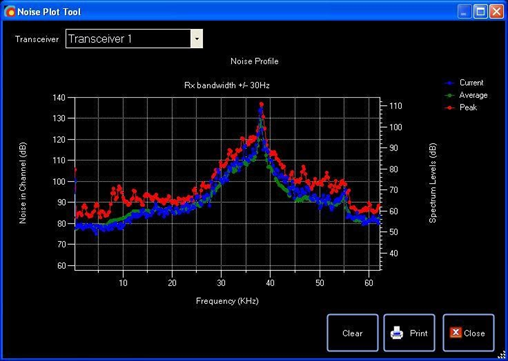Click the 'Frequency (KHz)' axis label
The image size is (508, 361).
click(227, 301)
